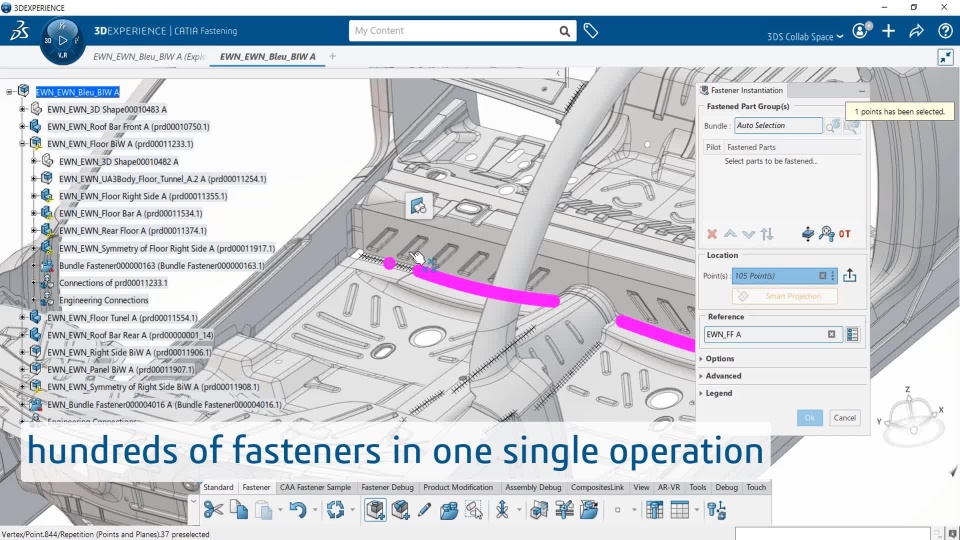
Task: Click the Copy icon in bottom toolbar
Action: coord(239,509)
